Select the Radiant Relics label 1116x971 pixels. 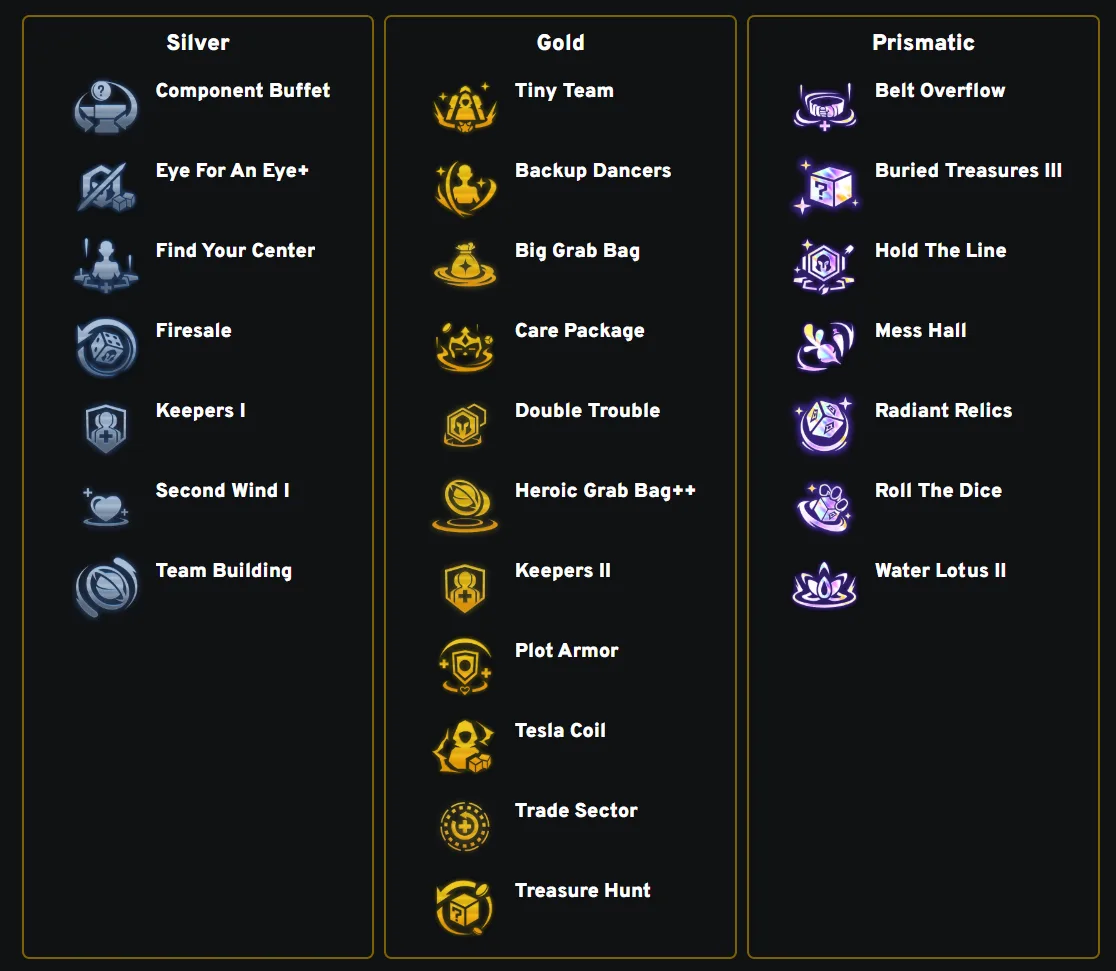pos(943,411)
